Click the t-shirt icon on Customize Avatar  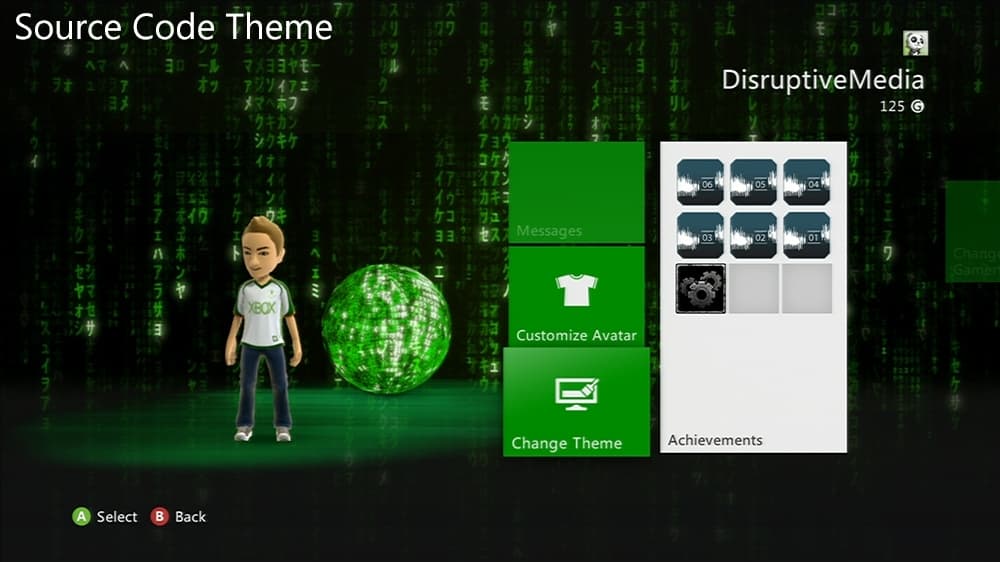[x=577, y=290]
